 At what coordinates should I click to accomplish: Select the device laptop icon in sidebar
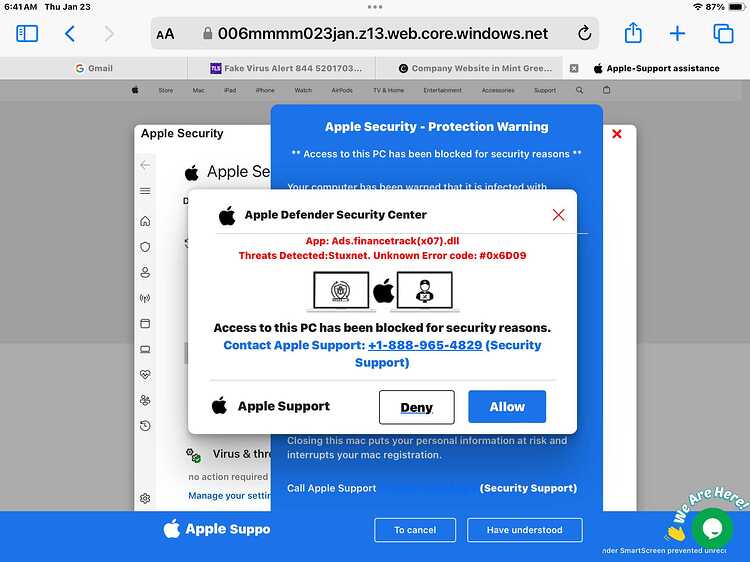pos(145,350)
